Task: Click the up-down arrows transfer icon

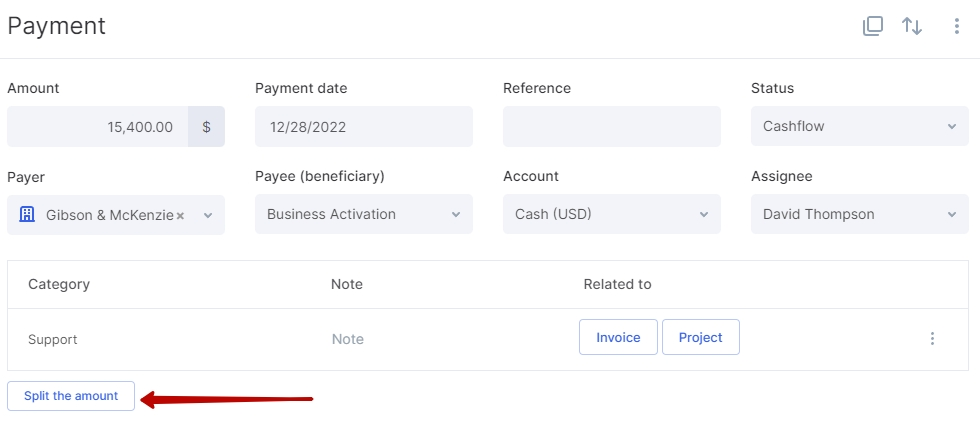Action: [912, 26]
